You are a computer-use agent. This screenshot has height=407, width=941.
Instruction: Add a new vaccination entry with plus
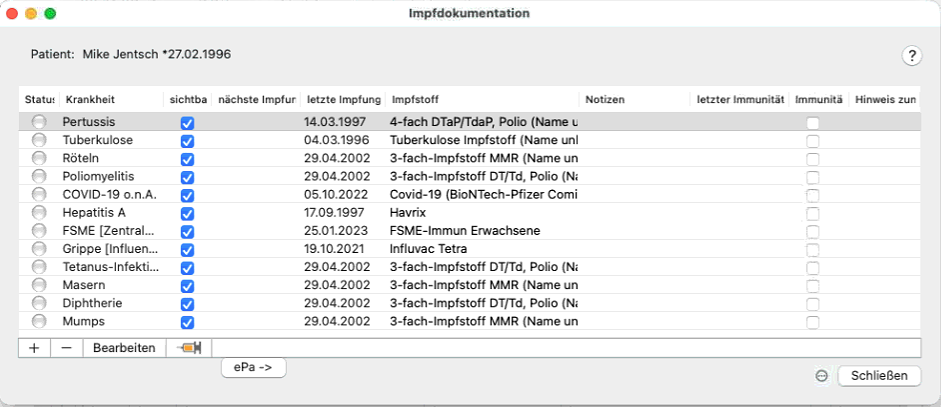[35, 348]
